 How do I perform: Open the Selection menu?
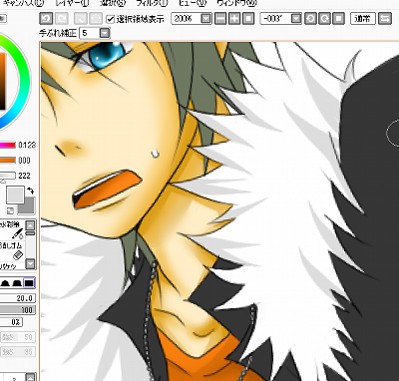(113, 3)
